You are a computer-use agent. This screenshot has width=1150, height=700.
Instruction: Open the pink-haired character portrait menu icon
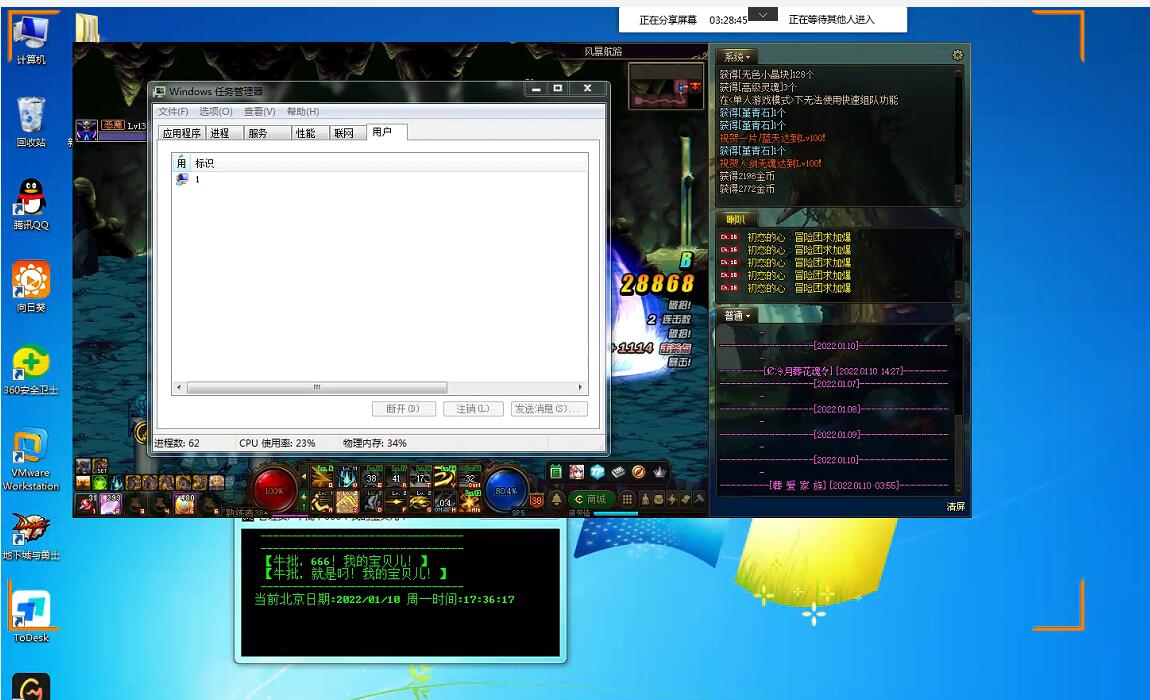(x=576, y=472)
